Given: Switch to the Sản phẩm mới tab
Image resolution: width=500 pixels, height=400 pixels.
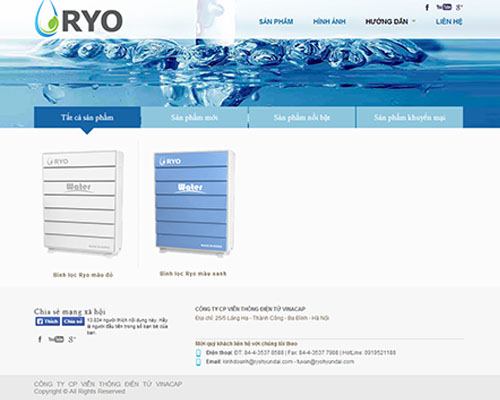Looking at the screenshot, I should pos(194,117).
